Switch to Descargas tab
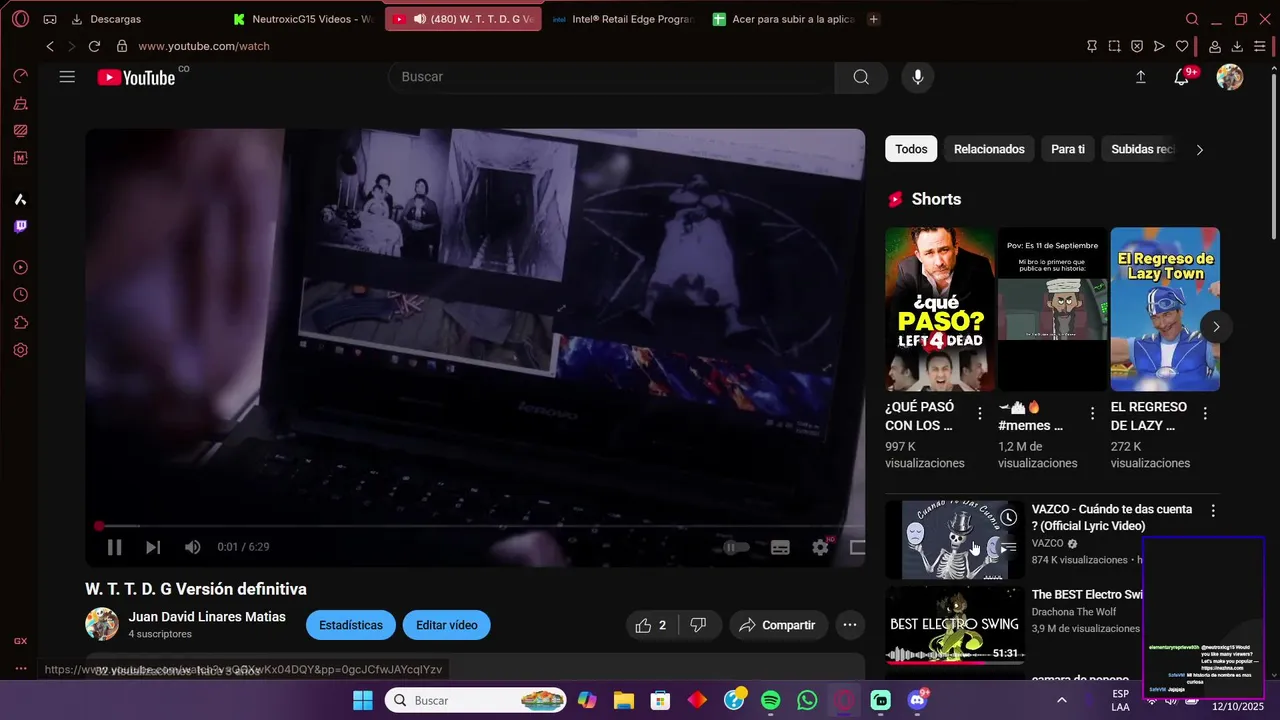Viewport: 1280px width, 720px height. (x=106, y=19)
